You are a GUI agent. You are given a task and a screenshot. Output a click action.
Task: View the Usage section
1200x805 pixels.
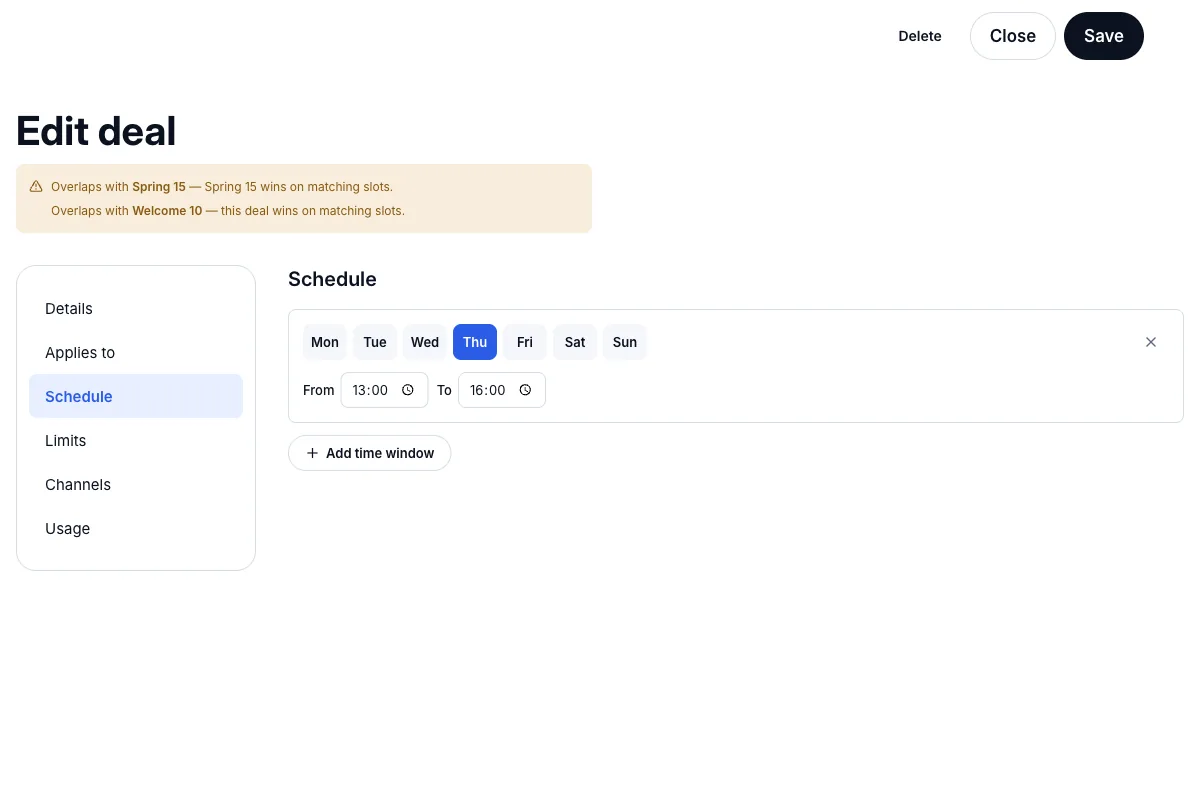[136, 528]
